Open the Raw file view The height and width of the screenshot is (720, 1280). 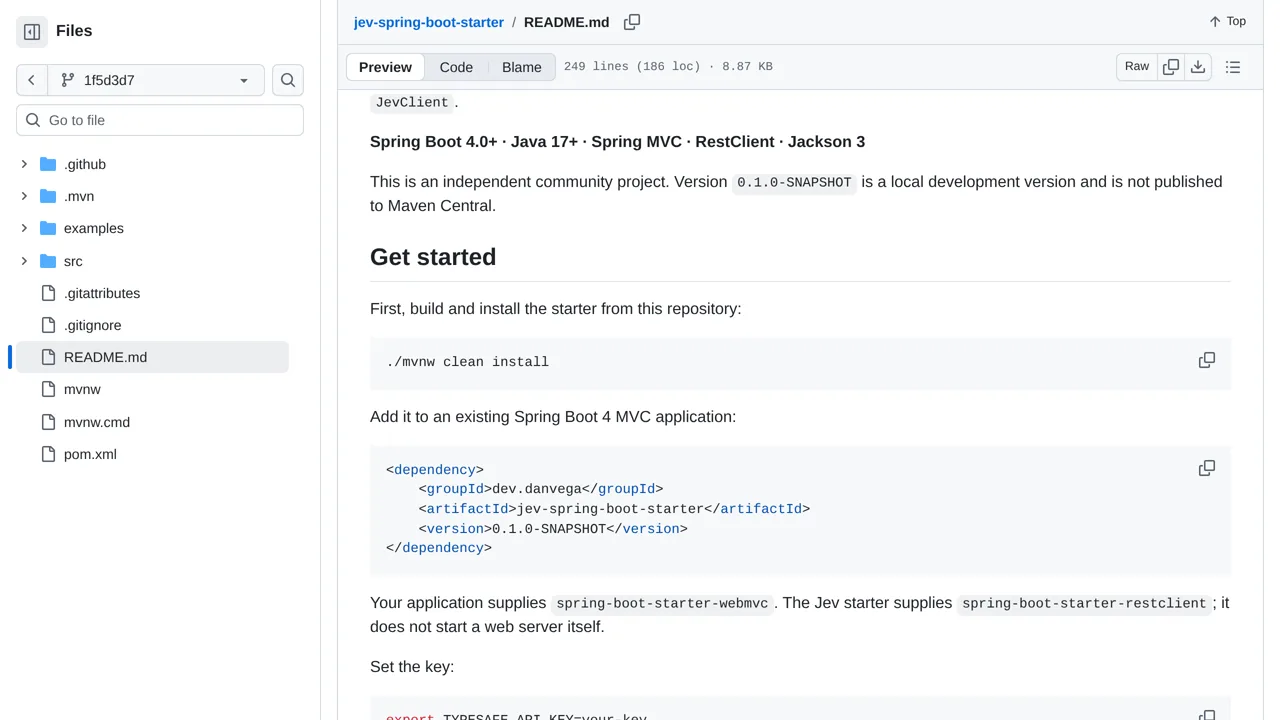coord(1137,67)
